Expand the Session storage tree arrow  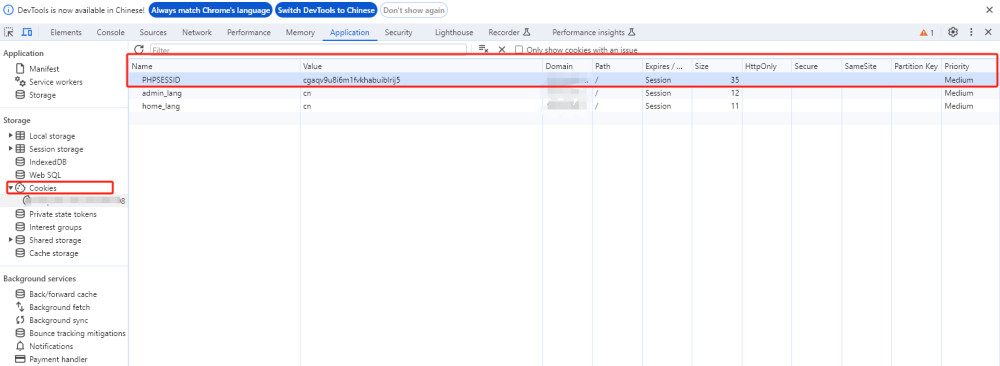(10, 149)
